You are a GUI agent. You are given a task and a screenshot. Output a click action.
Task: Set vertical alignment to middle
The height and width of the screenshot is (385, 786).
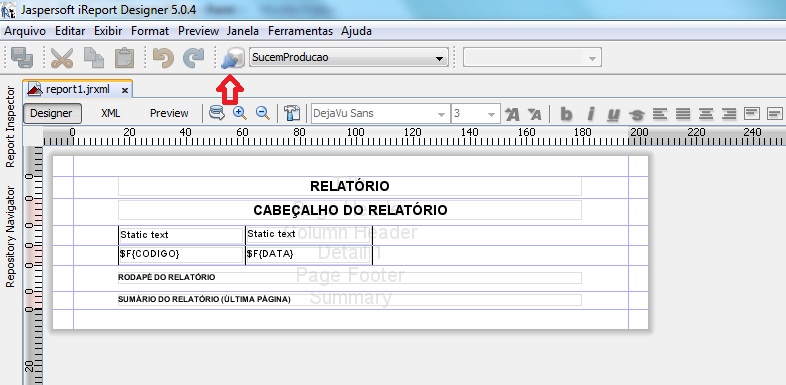coord(775,114)
